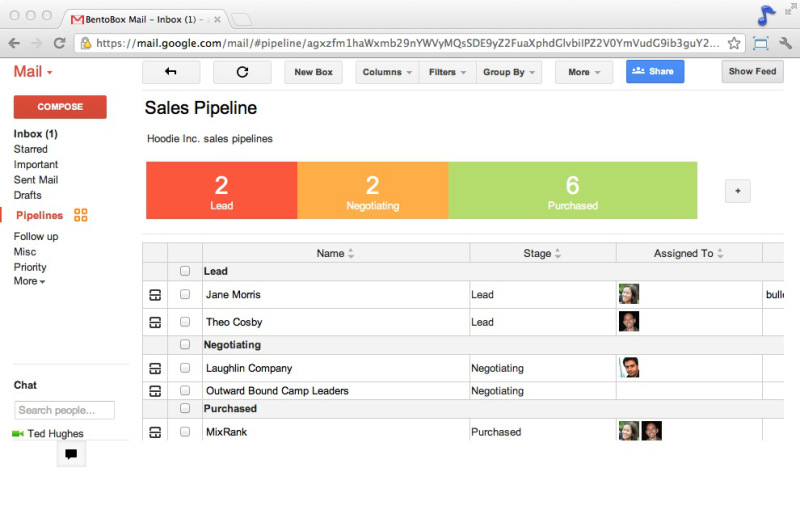800x530 pixels.
Task: Open the Inbox (1) folder
Action: 35,134
